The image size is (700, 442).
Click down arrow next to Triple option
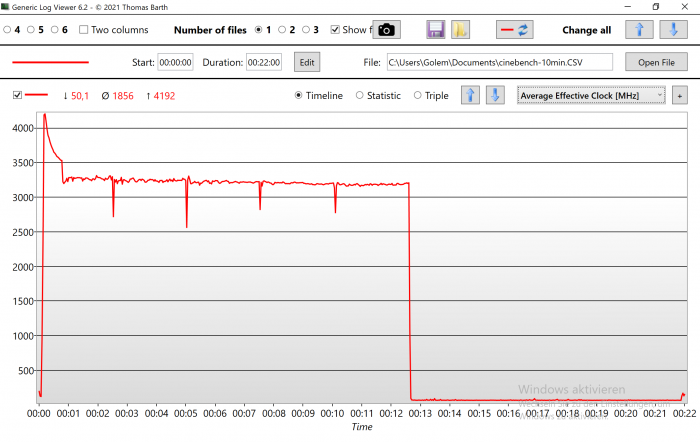(x=494, y=96)
